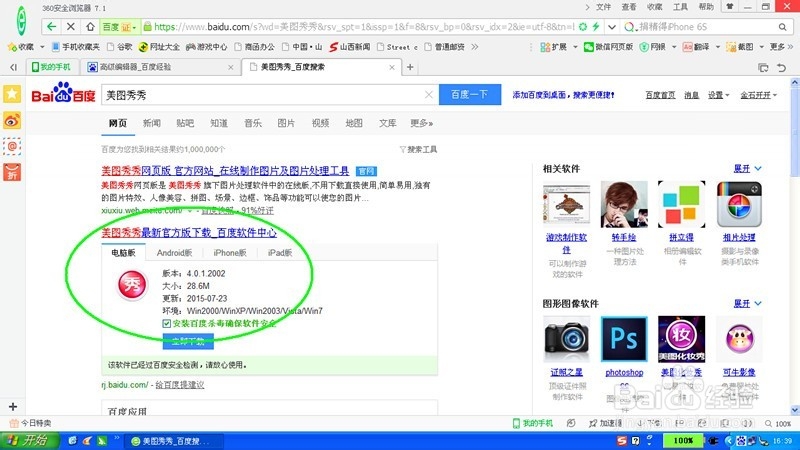Open the discount shopping sidebar icon
Viewport: 800px width, 450px height.
click(12, 172)
